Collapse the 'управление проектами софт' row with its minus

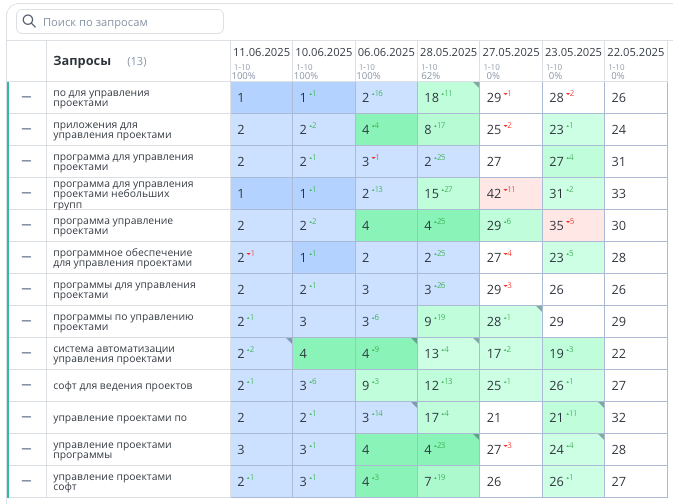(27, 481)
